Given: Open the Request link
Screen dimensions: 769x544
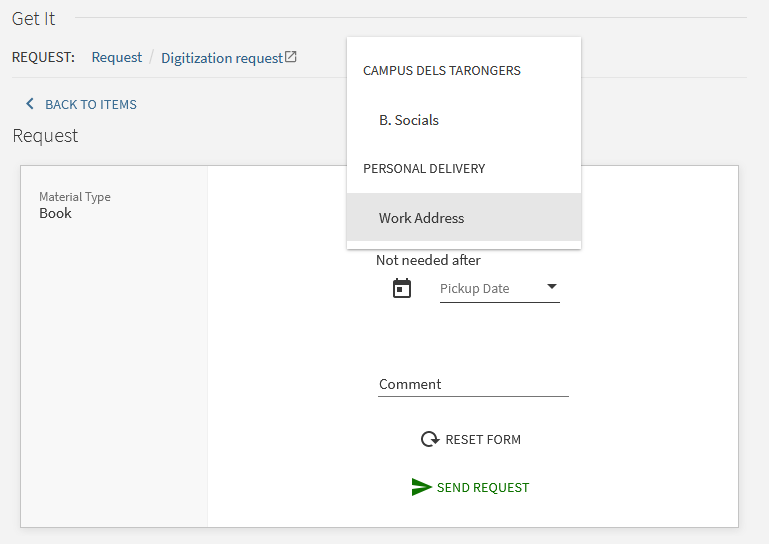Looking at the screenshot, I should 117,57.
